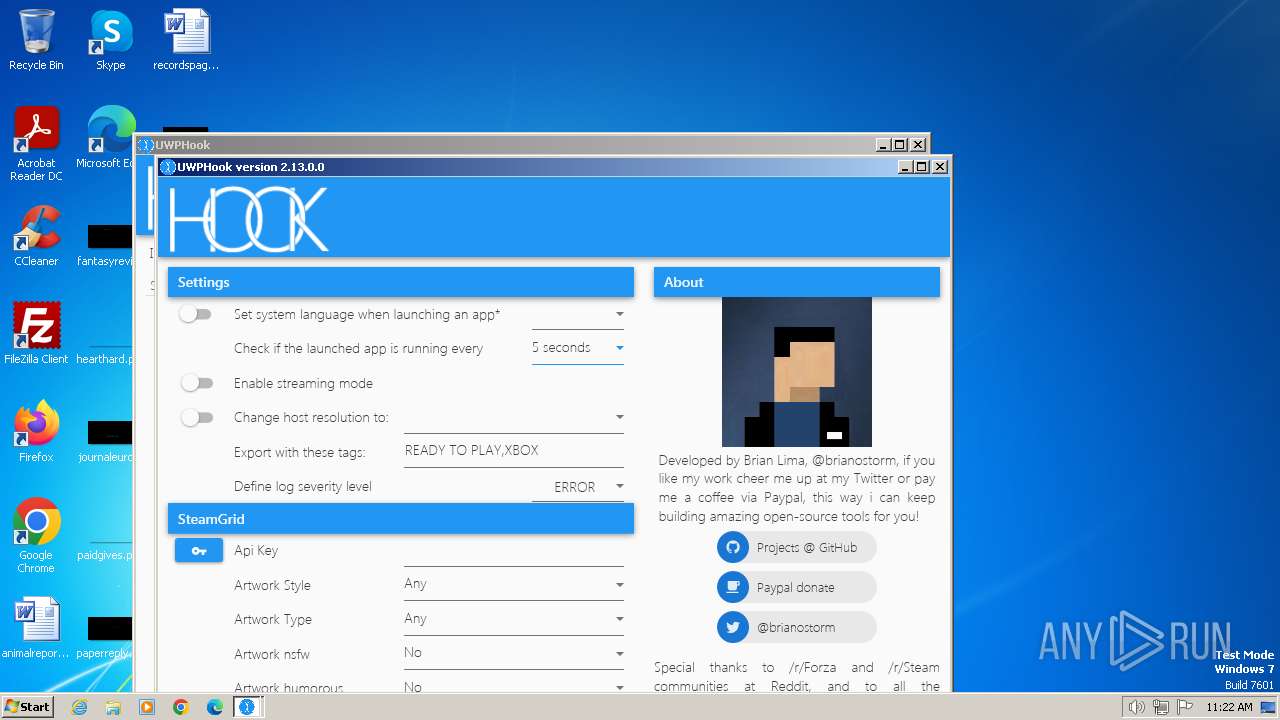Maximize the background UWPHook window
The width and height of the screenshot is (1280, 720).
900,145
